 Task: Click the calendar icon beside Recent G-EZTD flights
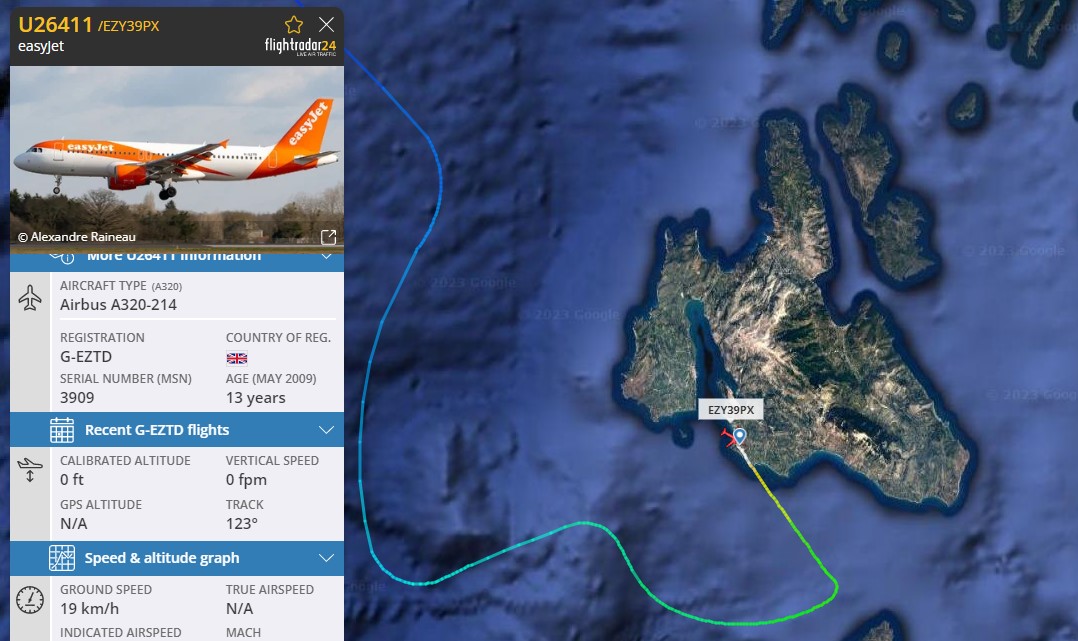(62, 430)
